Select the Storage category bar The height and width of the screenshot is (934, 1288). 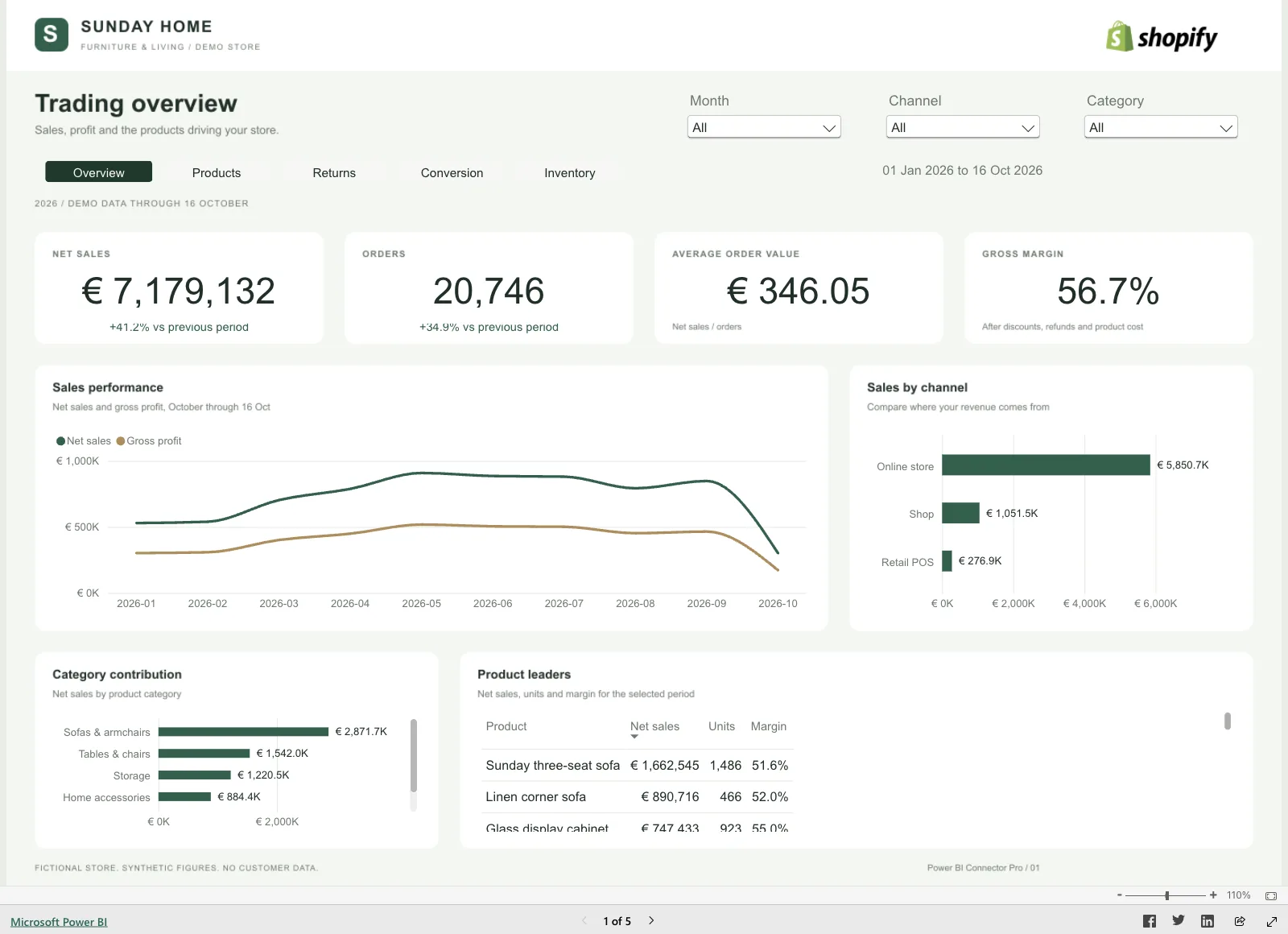tap(195, 775)
